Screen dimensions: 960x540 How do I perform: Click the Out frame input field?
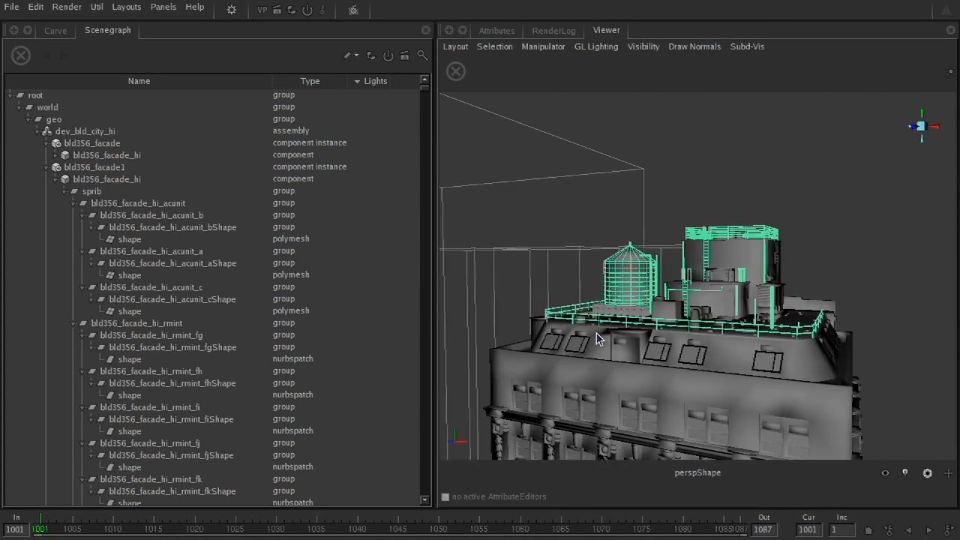pyautogui.click(x=763, y=529)
